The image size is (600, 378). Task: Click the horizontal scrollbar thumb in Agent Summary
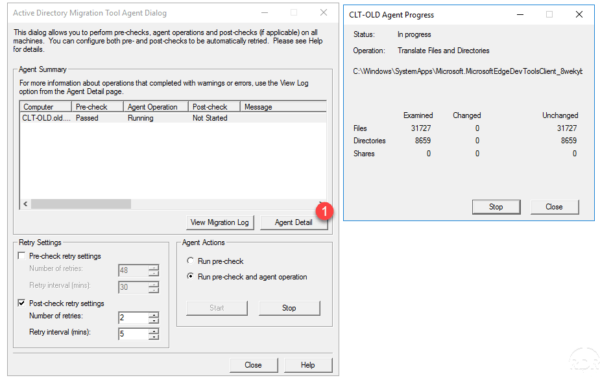81,204
